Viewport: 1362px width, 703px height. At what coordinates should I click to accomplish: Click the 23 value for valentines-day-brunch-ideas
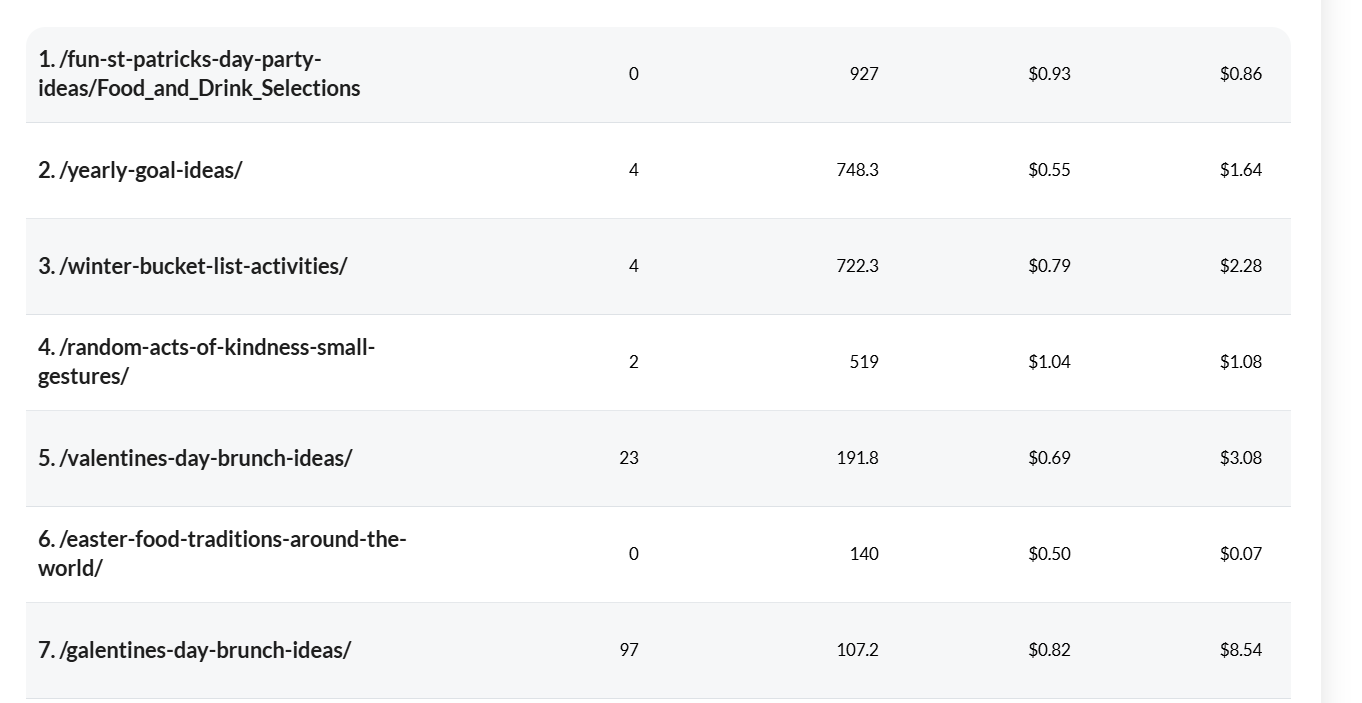pyautogui.click(x=629, y=458)
